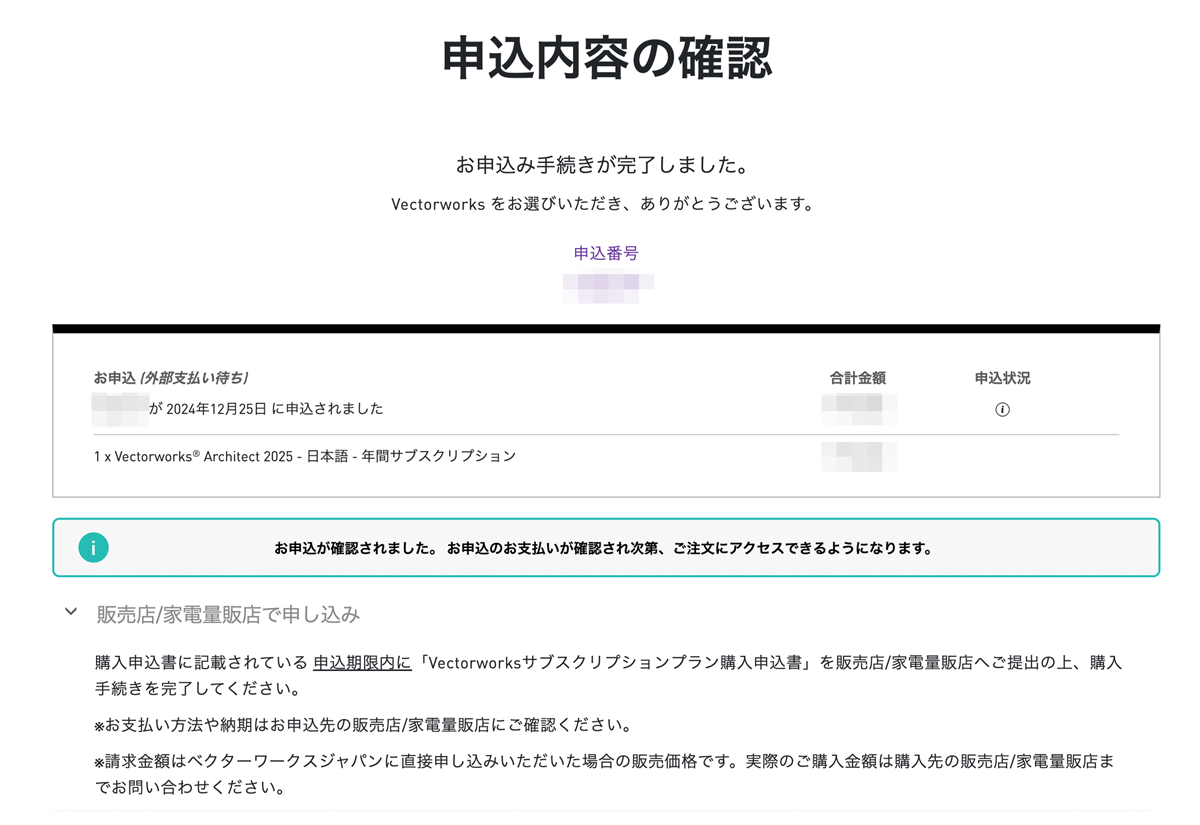Click the 申込番号 label

tap(606, 253)
